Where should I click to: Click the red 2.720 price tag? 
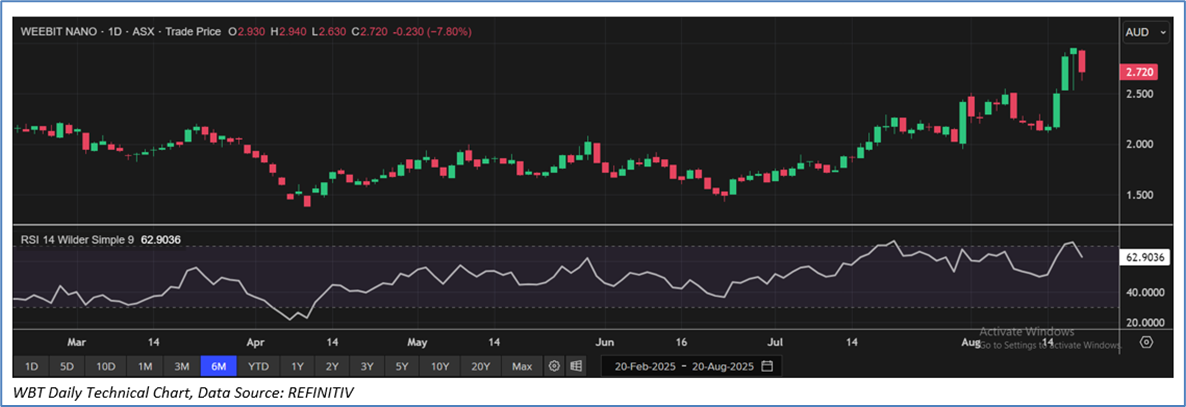(x=1141, y=73)
